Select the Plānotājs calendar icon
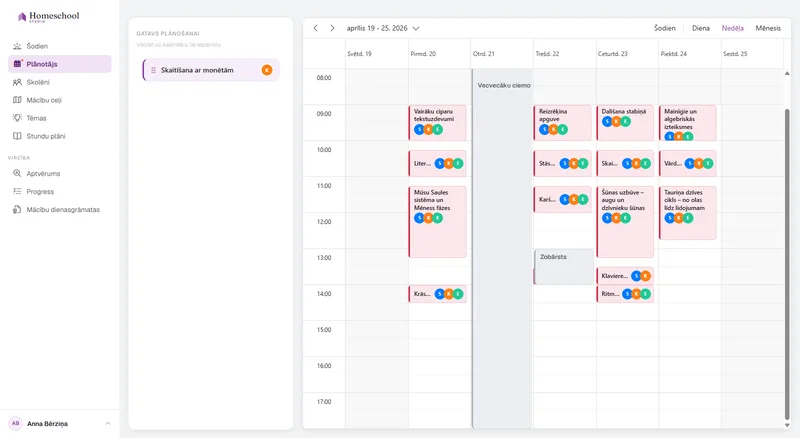The height and width of the screenshot is (438, 800). click(17, 64)
